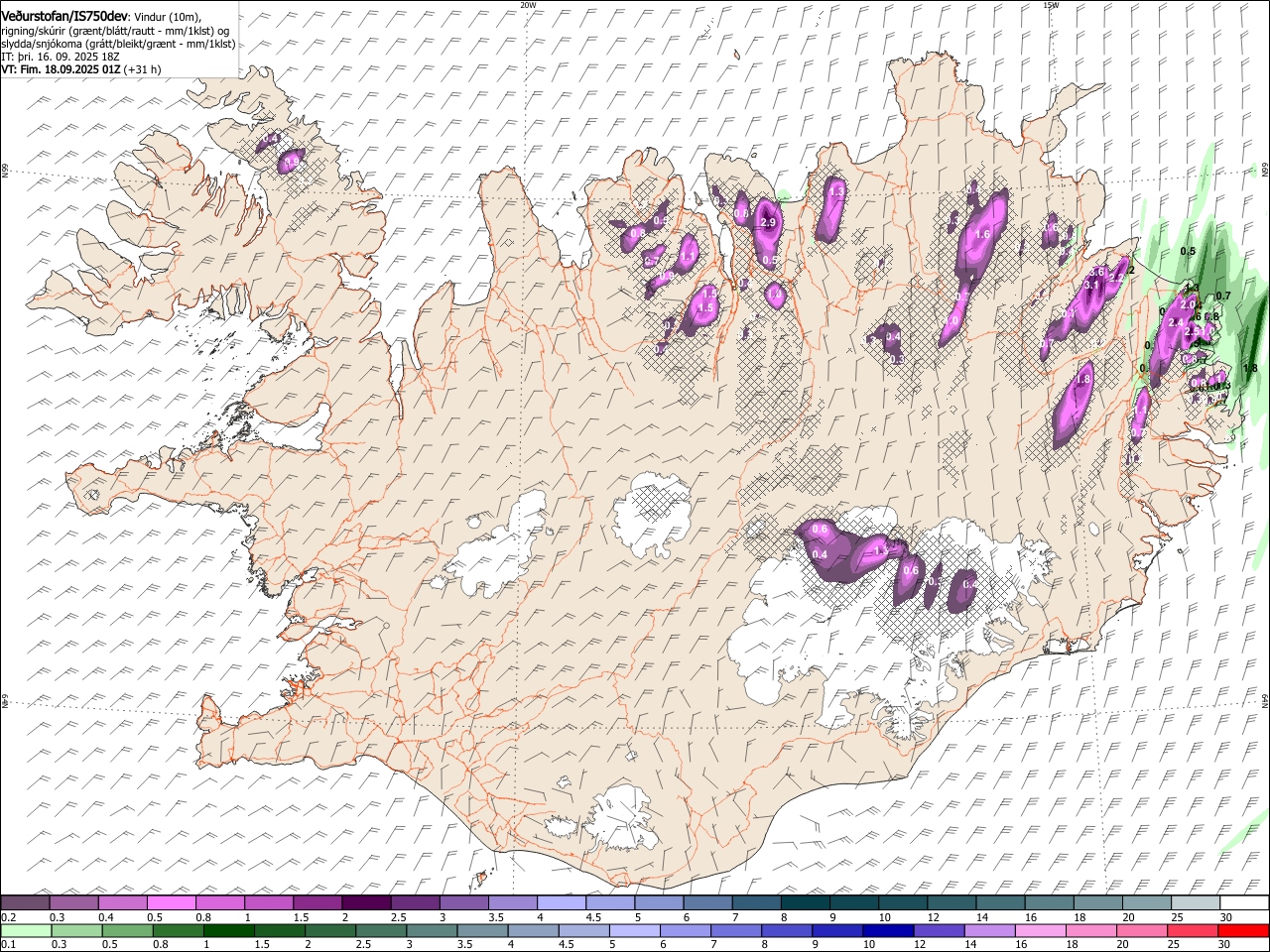Select the valid time 'VT: Fim. 18.09.2025 01Z'
This screenshot has height=952, width=1270.
click(x=61, y=69)
